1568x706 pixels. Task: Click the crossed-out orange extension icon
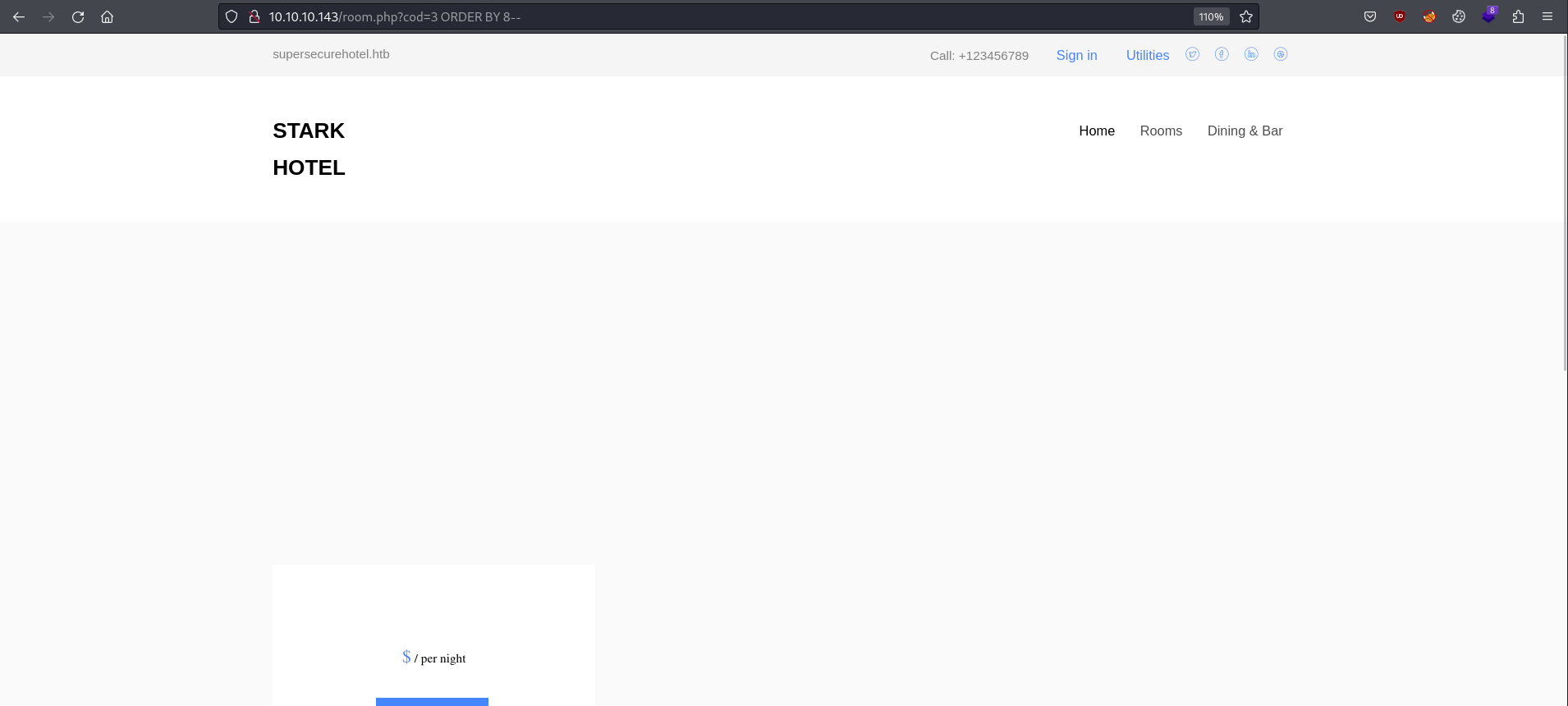(1429, 16)
